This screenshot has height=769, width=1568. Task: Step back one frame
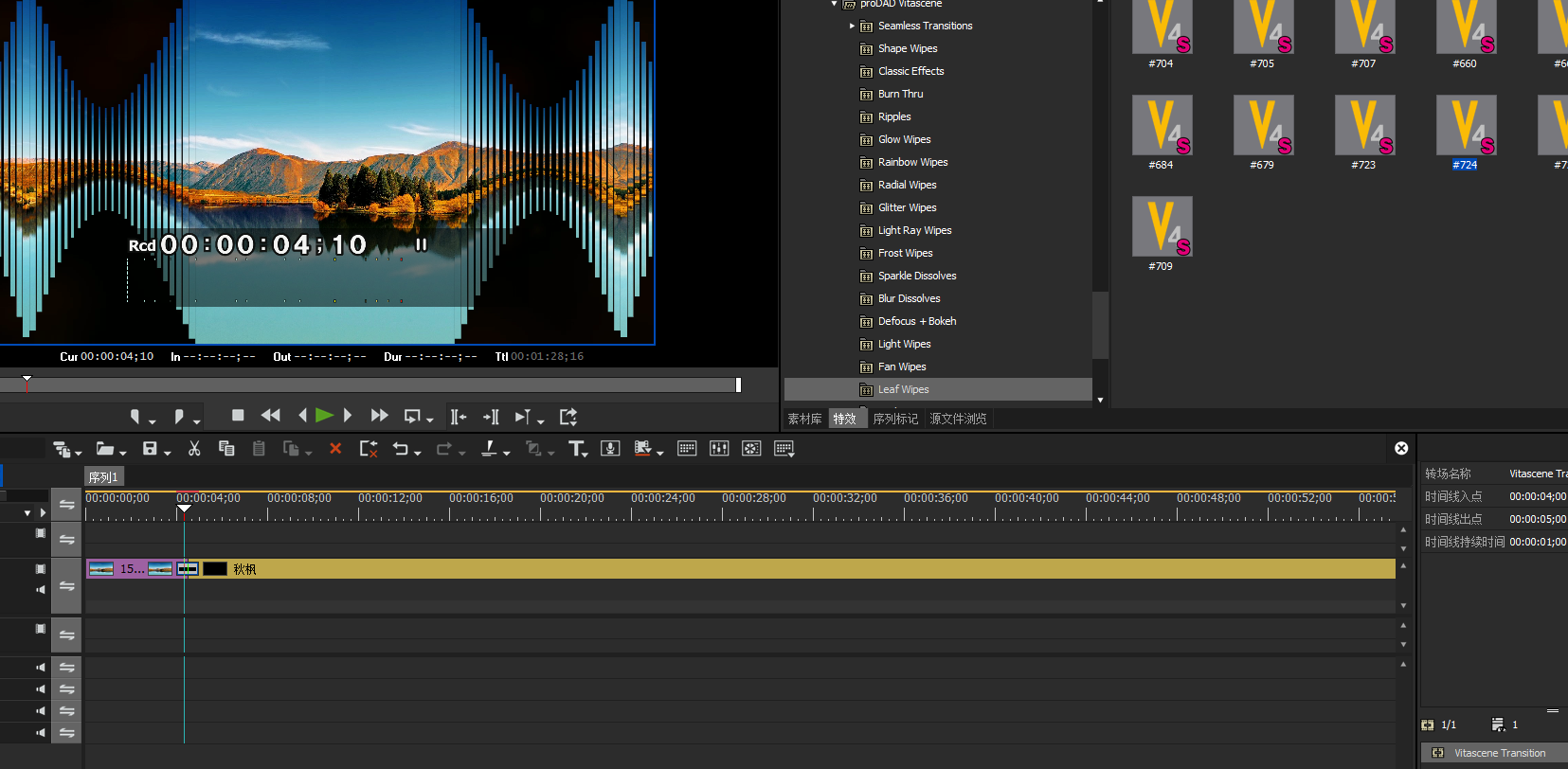click(302, 415)
